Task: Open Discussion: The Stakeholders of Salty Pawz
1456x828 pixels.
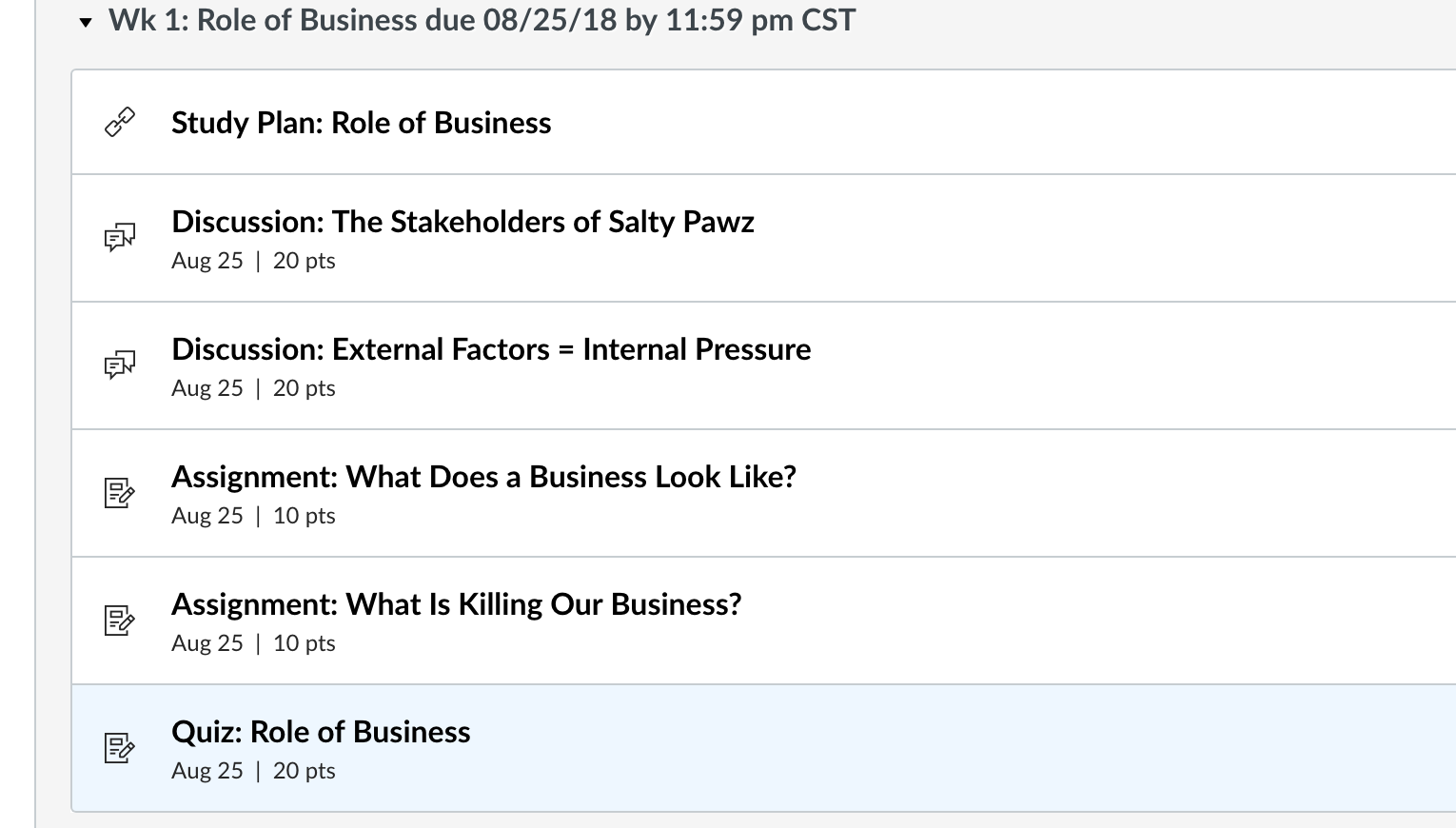Action: 462,222
